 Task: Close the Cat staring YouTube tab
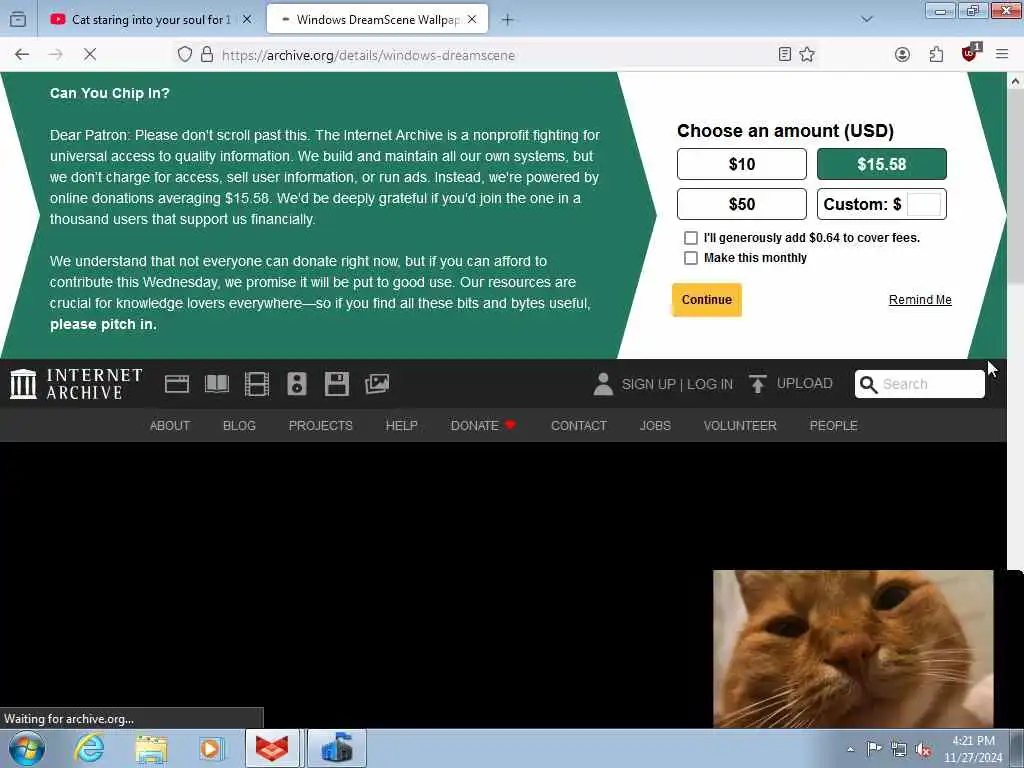pyautogui.click(x=247, y=20)
